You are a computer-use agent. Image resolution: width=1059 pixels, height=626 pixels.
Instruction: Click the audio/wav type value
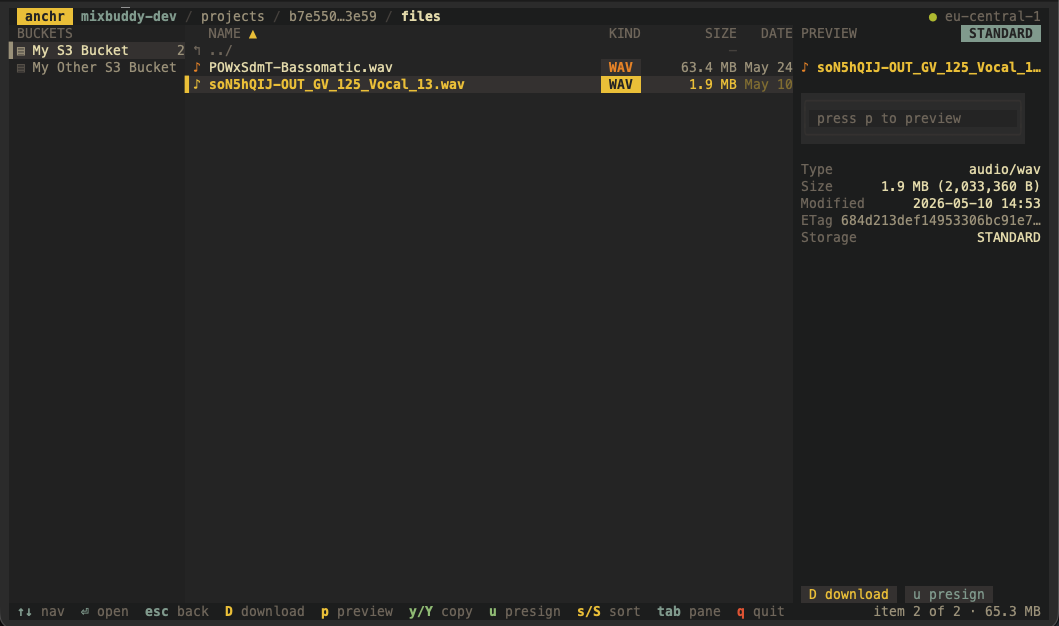1004,169
